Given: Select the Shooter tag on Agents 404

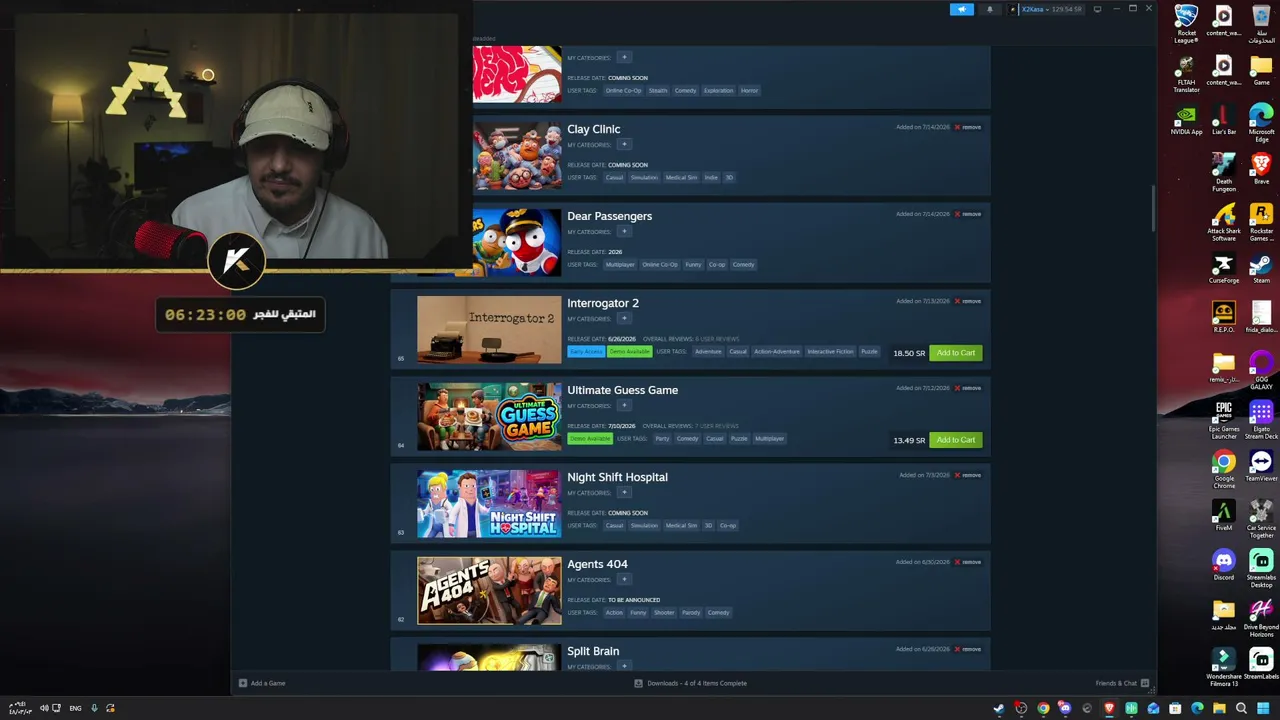Looking at the screenshot, I should pyautogui.click(x=664, y=613).
